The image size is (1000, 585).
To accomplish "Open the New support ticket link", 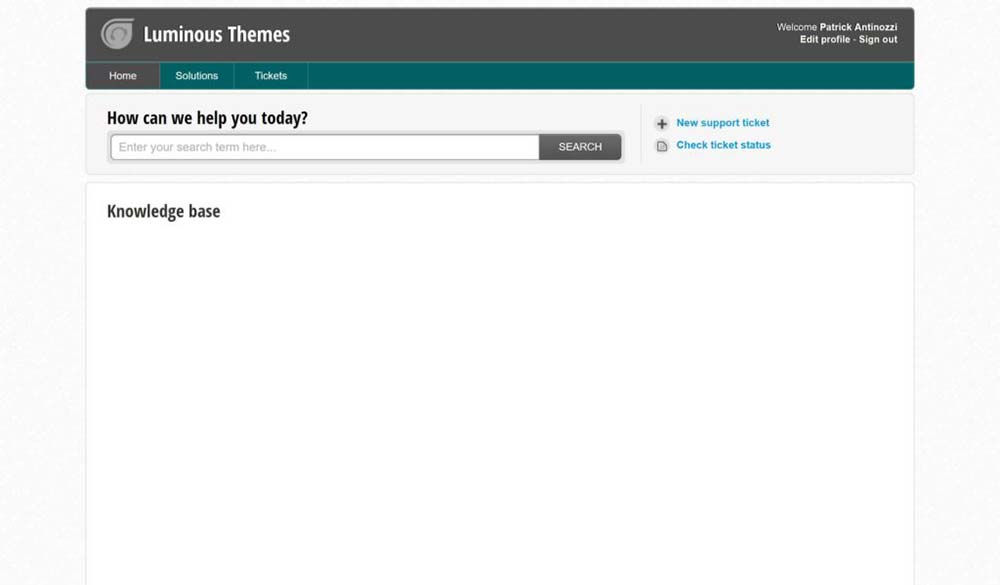I will click(723, 122).
